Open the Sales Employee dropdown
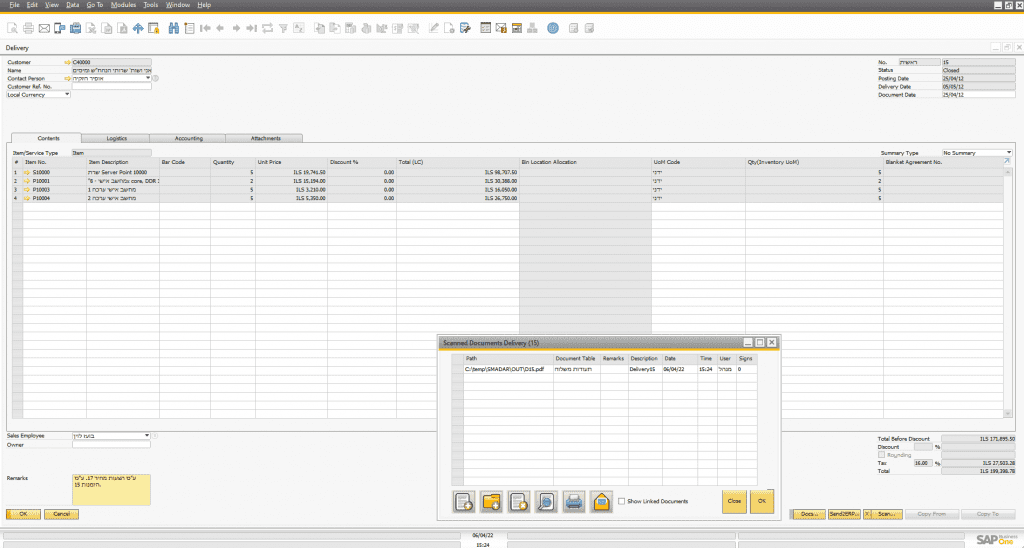Viewport: 1024px width, 548px height. tap(147, 435)
